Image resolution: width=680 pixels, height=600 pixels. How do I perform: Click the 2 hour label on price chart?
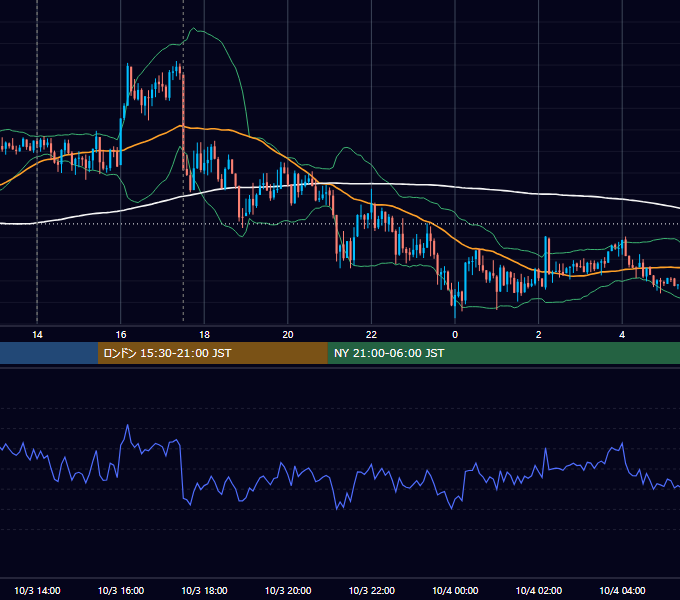[539, 335]
